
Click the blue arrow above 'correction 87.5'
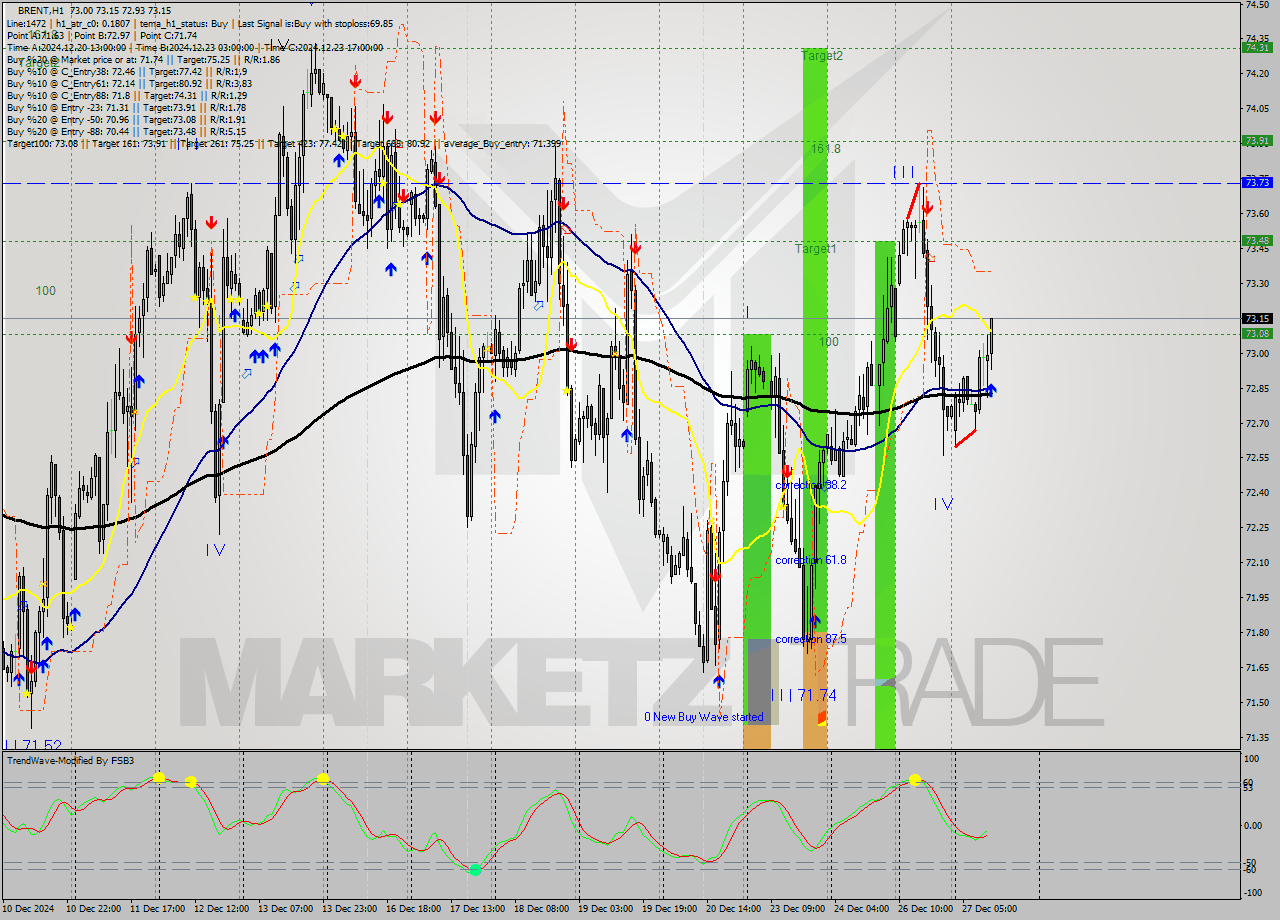coord(815,621)
